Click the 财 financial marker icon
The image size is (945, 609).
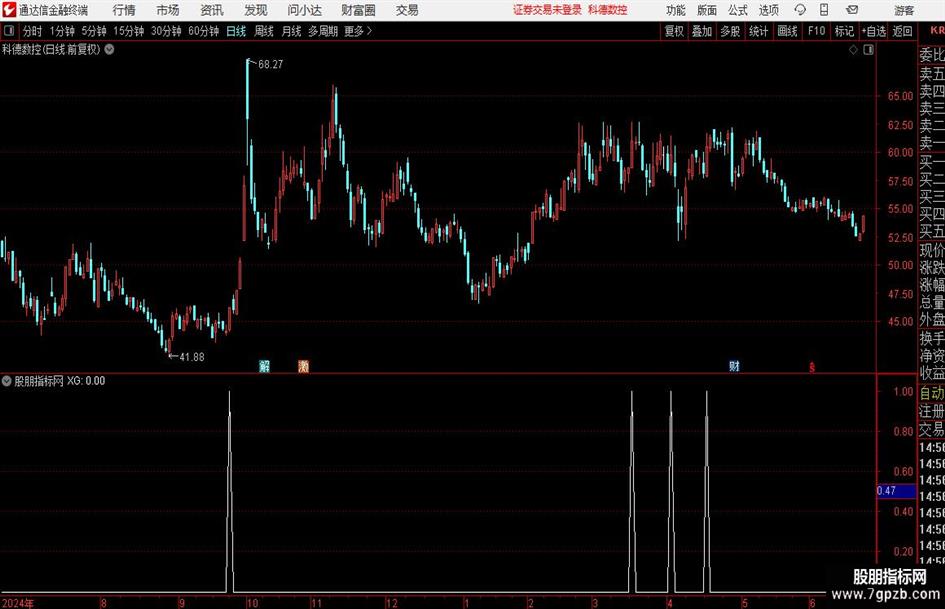[x=734, y=366]
